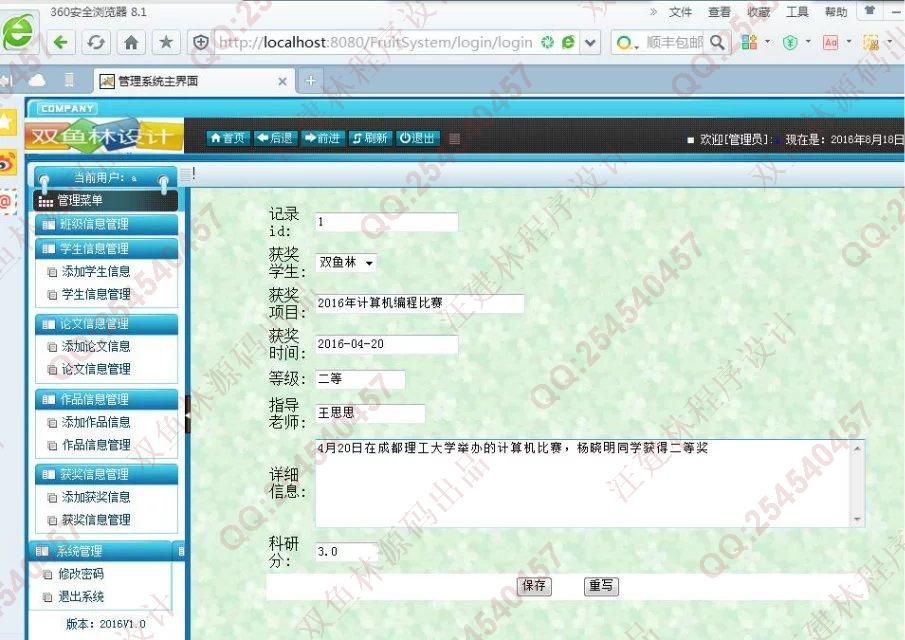The width and height of the screenshot is (905, 640).
Task: Open 论文信息管理 sub-item link
Action: tap(96, 369)
